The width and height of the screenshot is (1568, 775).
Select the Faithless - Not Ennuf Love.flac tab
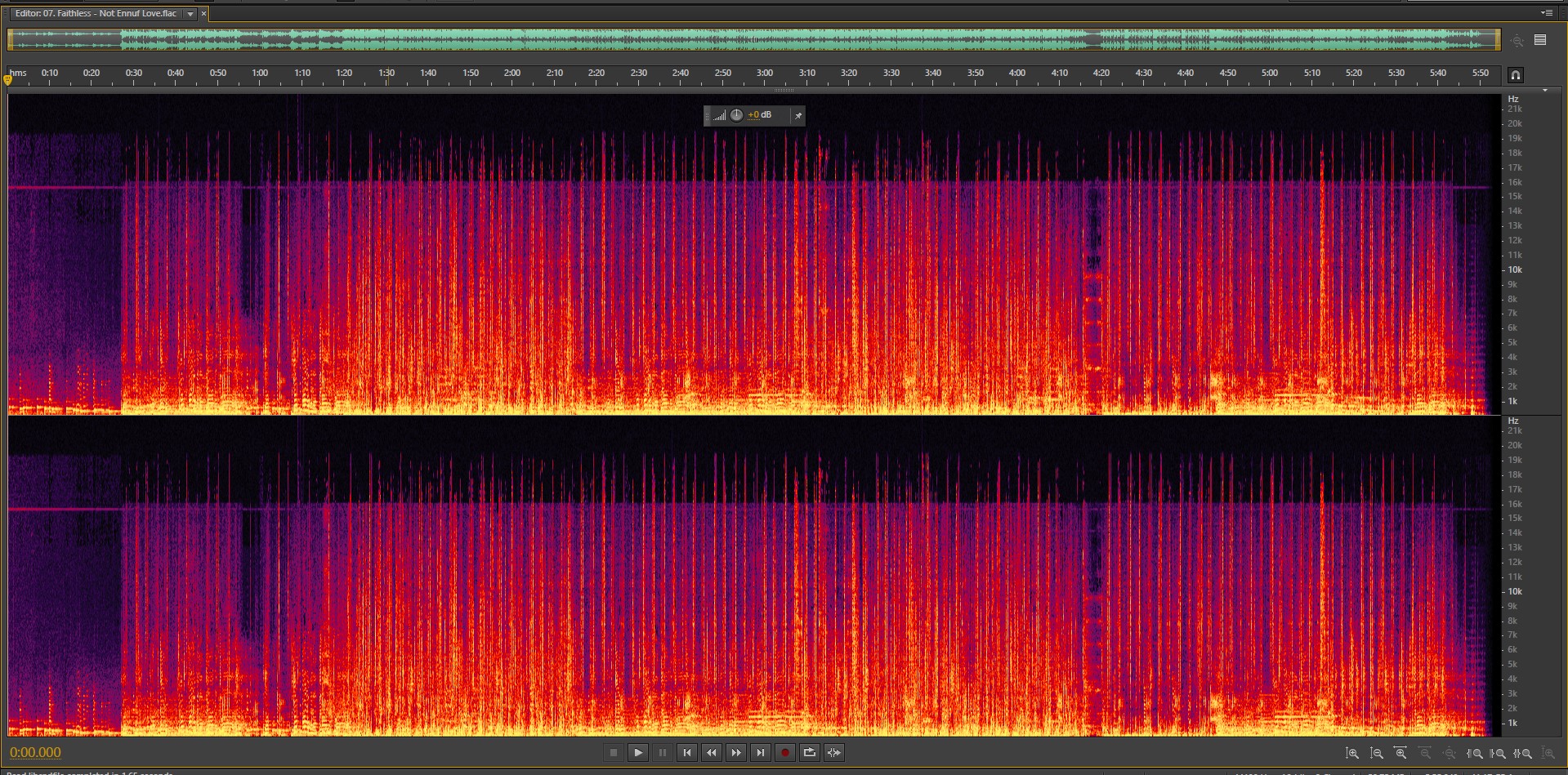pos(96,14)
